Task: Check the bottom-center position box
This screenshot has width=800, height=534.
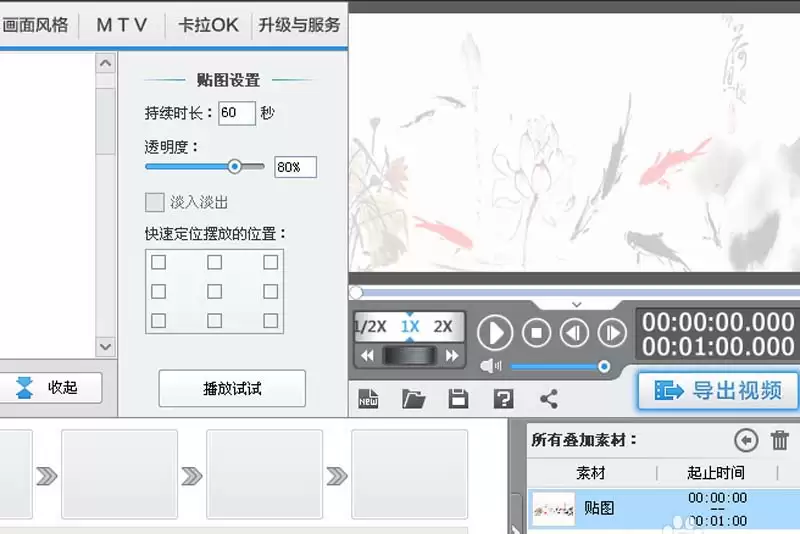Action: pyautogui.click(x=214, y=320)
